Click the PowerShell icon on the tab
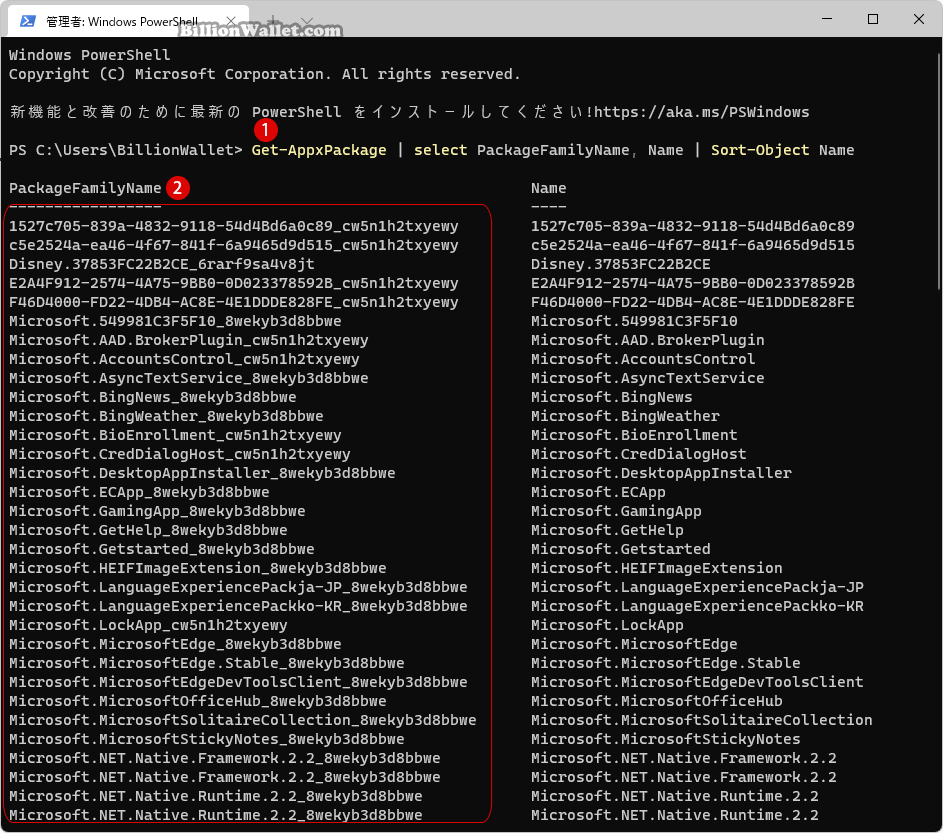The width and height of the screenshot is (943, 833). tap(28, 22)
